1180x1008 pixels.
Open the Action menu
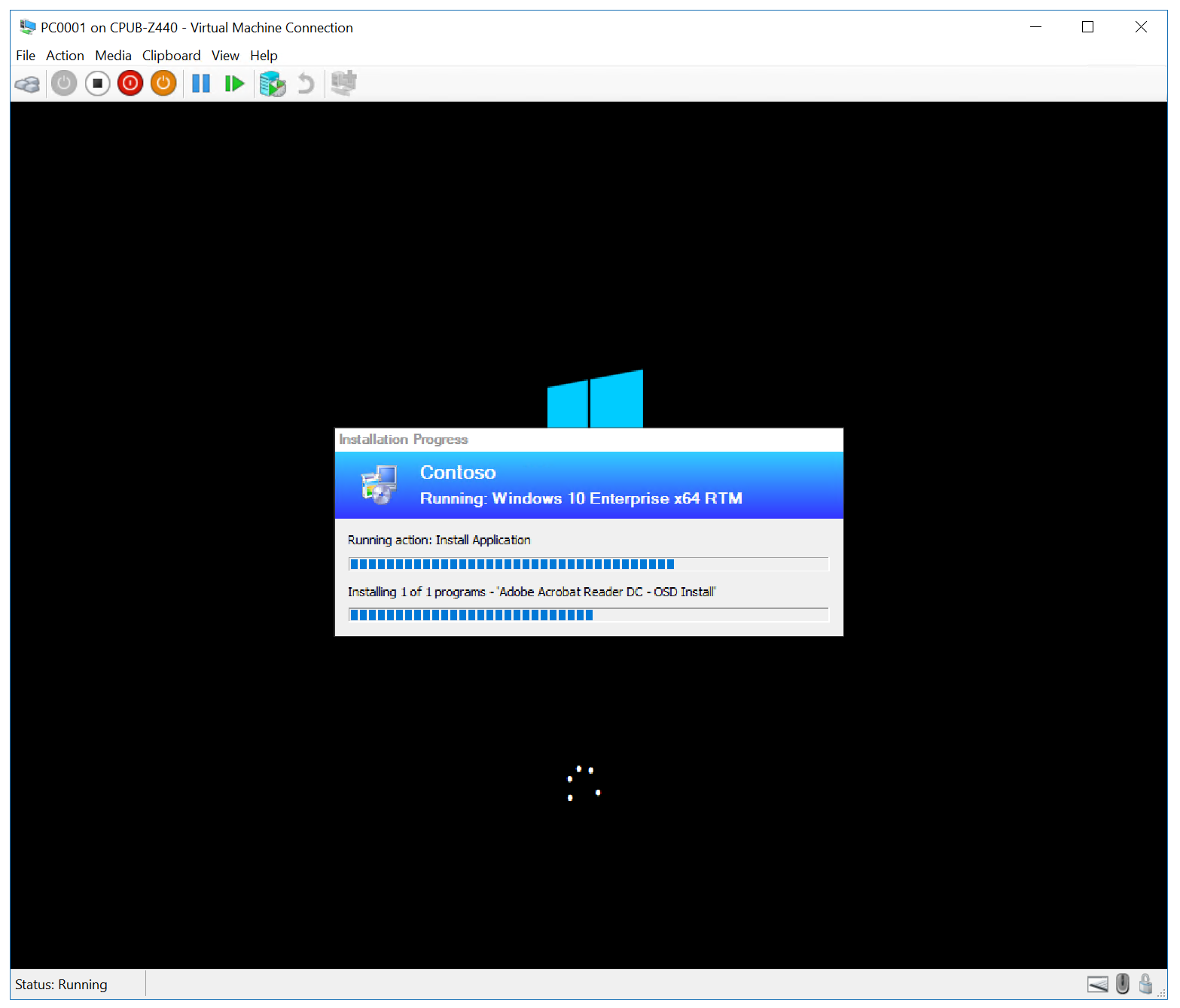(65, 55)
